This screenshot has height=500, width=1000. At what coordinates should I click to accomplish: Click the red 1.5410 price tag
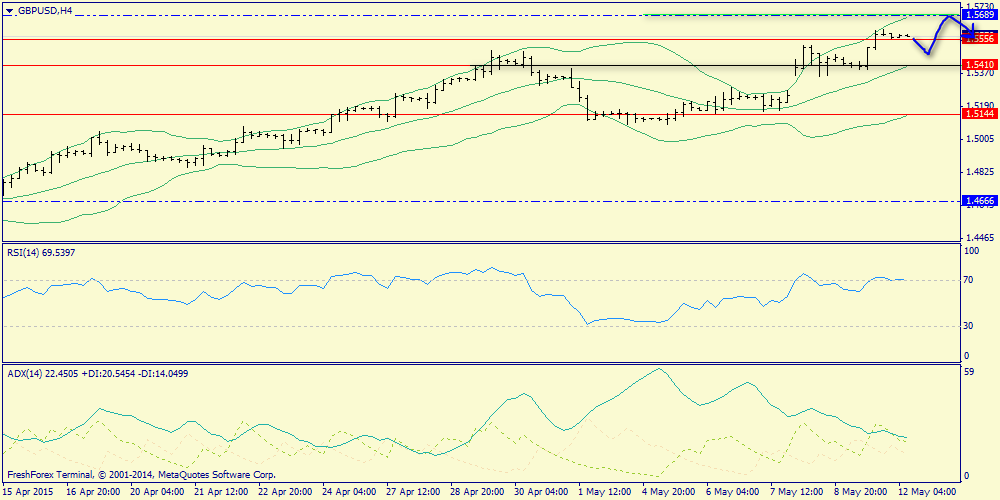[x=979, y=65]
